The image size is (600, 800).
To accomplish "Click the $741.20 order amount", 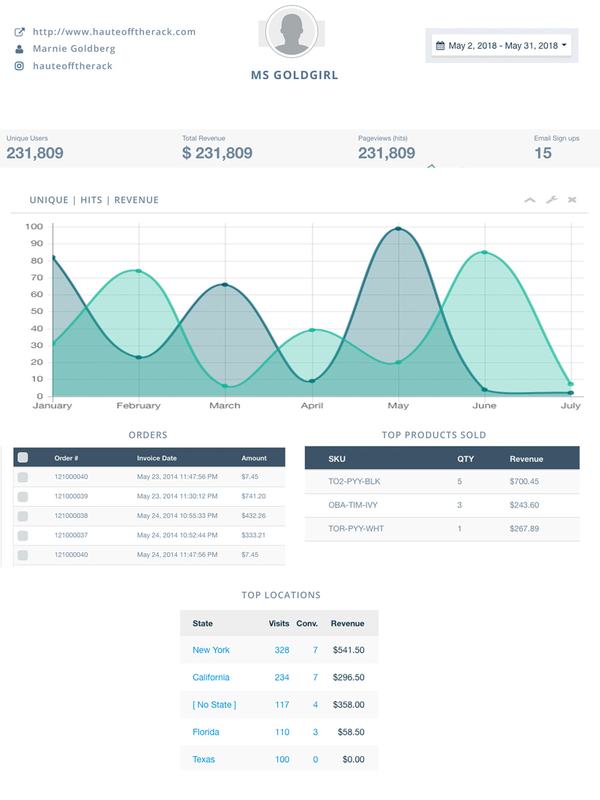I will [254, 496].
